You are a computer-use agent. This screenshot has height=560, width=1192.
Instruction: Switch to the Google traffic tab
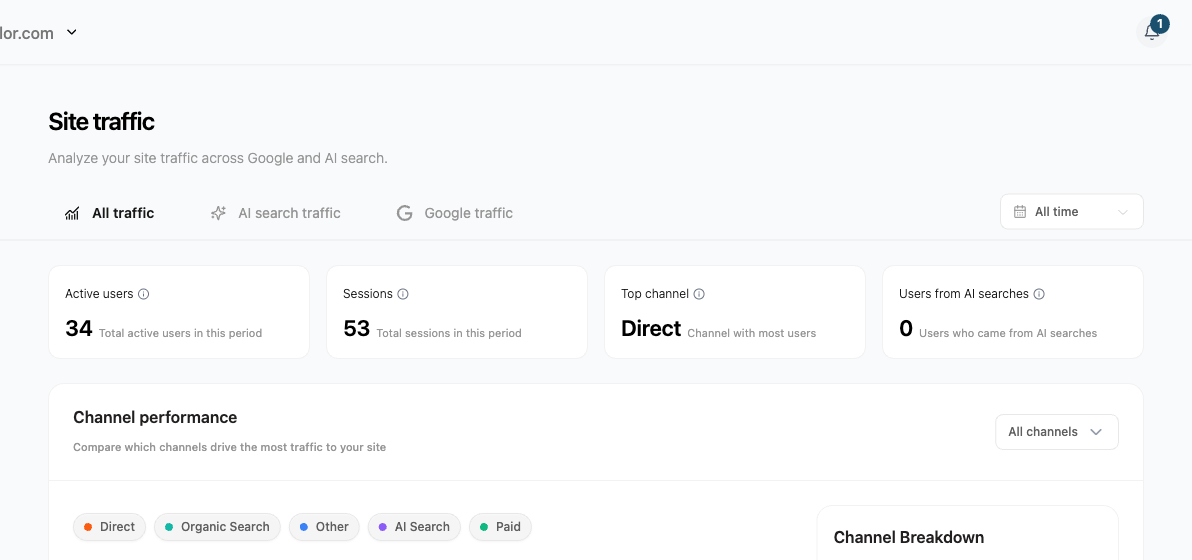[x=455, y=214]
